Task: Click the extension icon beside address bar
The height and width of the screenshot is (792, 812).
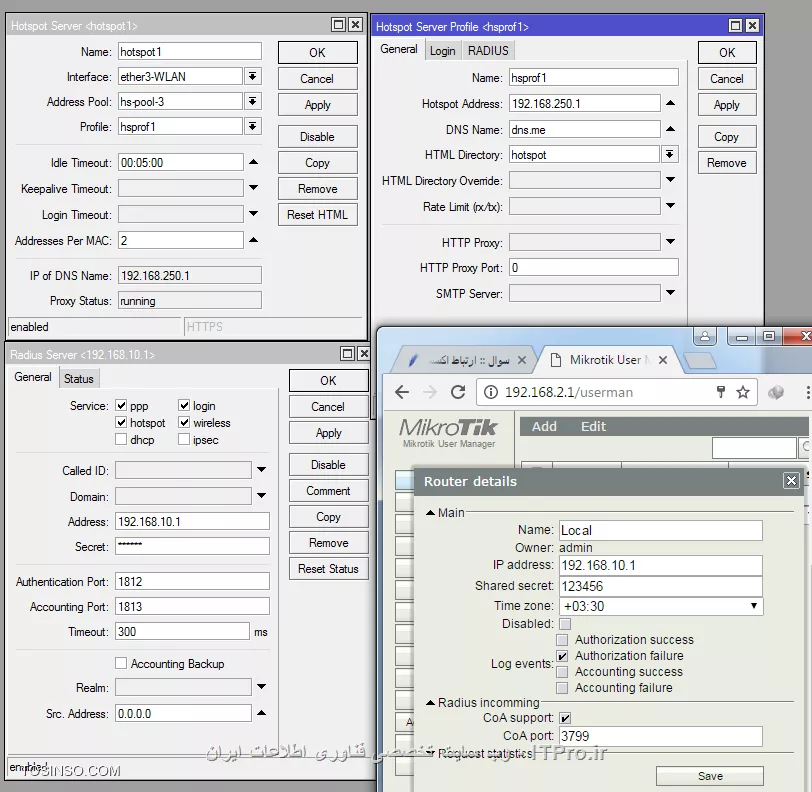Action: [776, 392]
